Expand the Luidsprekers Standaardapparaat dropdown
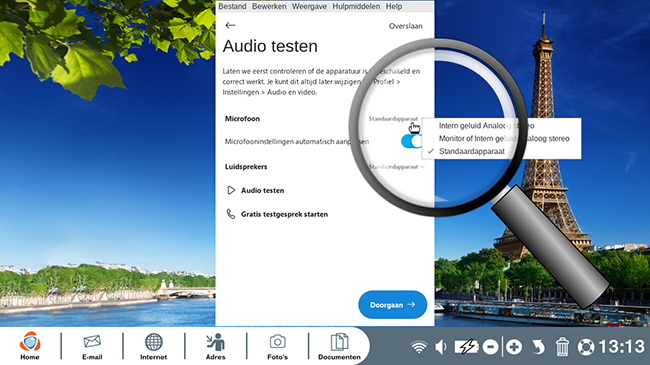This screenshot has width=650, height=365. click(396, 167)
